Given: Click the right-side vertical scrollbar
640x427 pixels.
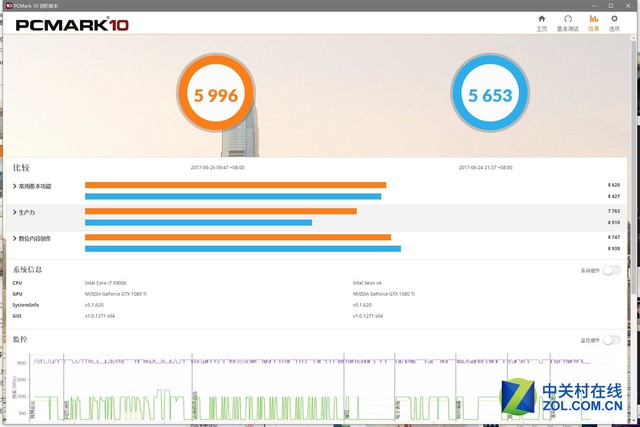Looking at the screenshot, I should (635, 200).
